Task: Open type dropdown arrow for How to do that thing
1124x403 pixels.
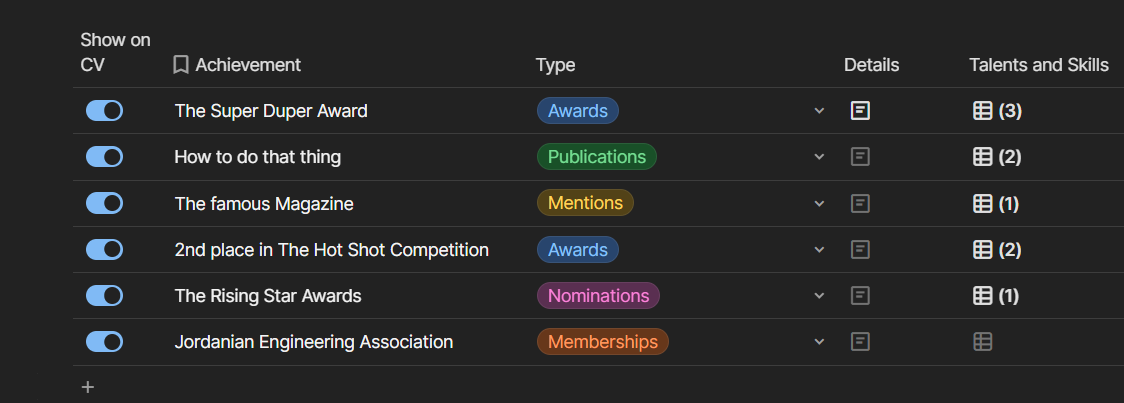Action: 819,157
